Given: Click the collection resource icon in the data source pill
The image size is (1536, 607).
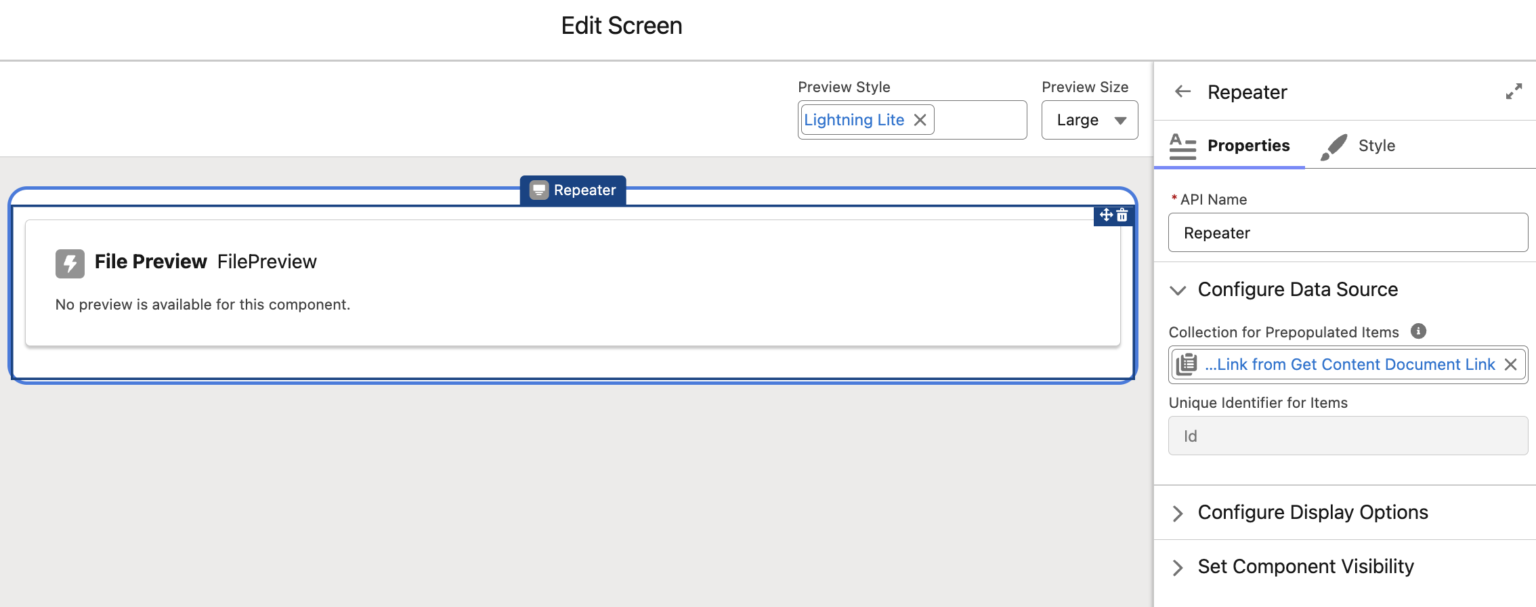Looking at the screenshot, I should (x=1185, y=364).
